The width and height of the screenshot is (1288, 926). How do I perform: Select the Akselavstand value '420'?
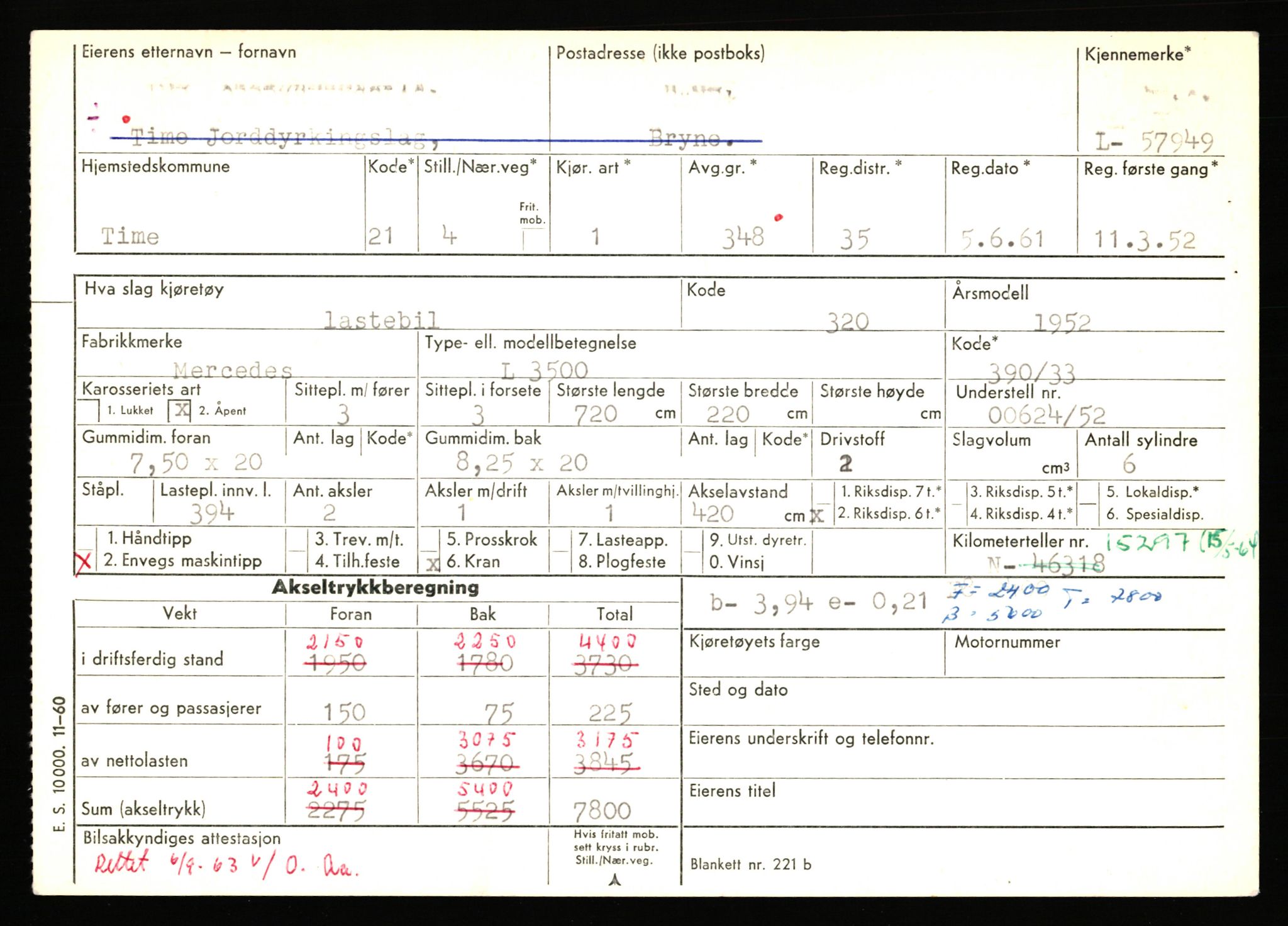click(713, 514)
